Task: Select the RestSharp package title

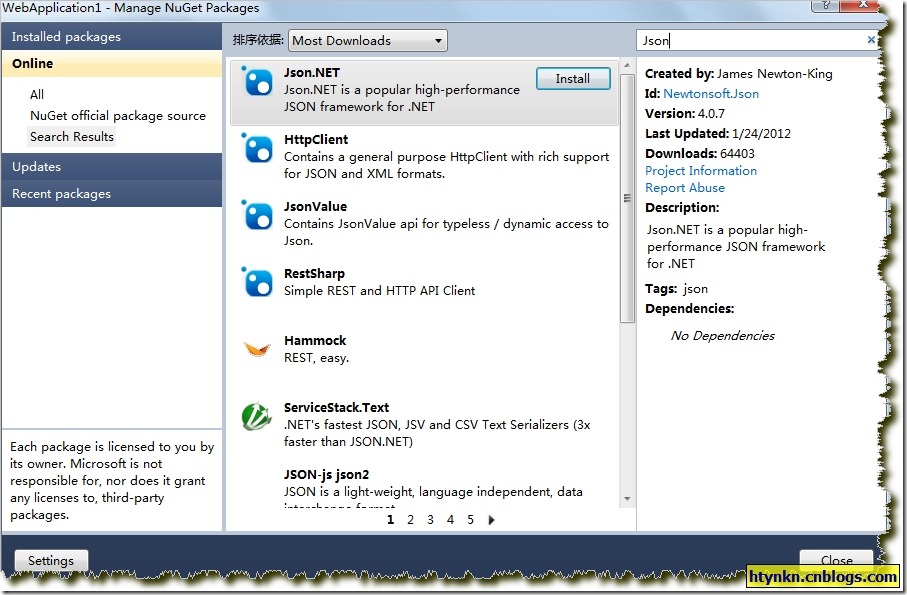Action: click(314, 274)
